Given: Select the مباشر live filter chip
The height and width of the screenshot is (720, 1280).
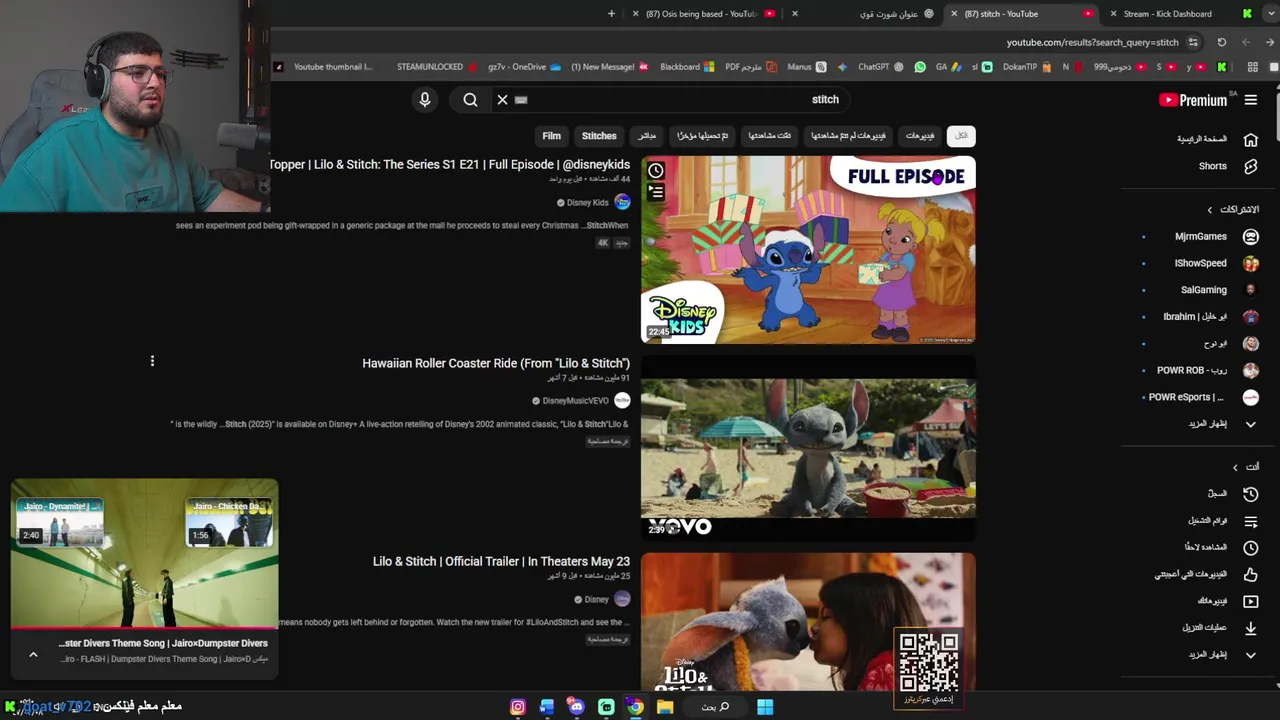Looking at the screenshot, I should (647, 136).
